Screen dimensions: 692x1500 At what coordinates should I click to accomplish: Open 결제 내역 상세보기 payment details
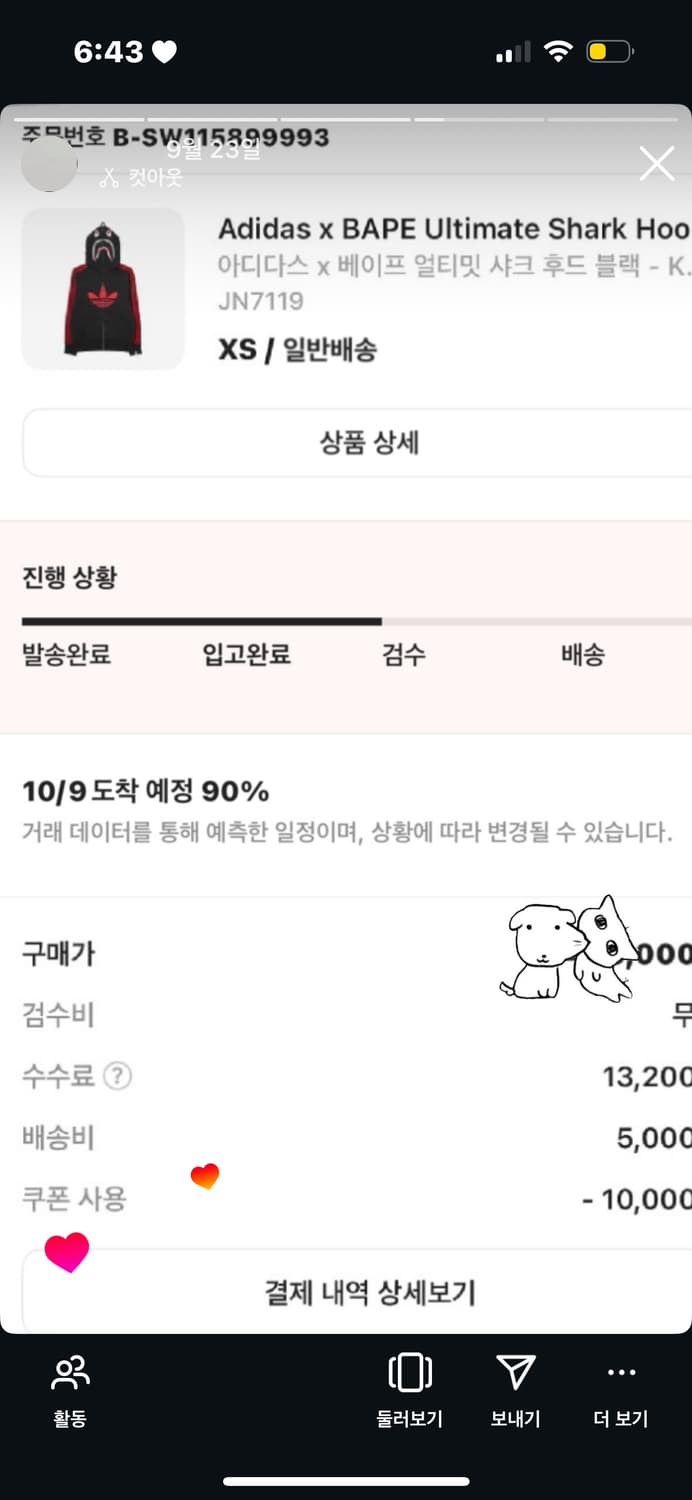(369, 1292)
